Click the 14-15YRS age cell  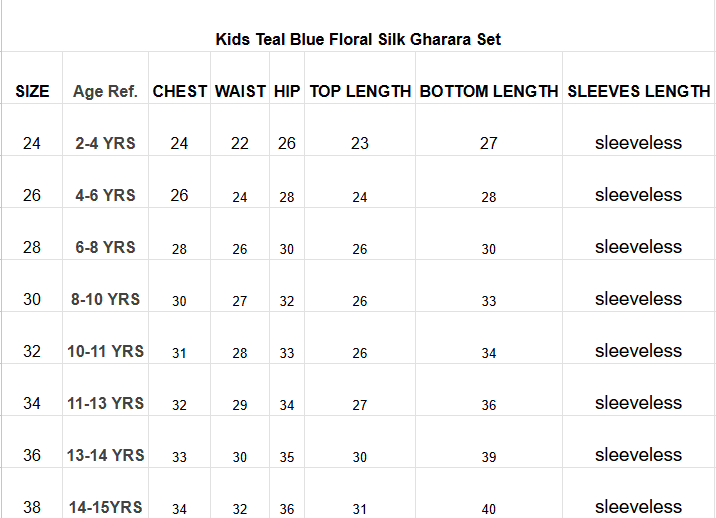tap(105, 507)
